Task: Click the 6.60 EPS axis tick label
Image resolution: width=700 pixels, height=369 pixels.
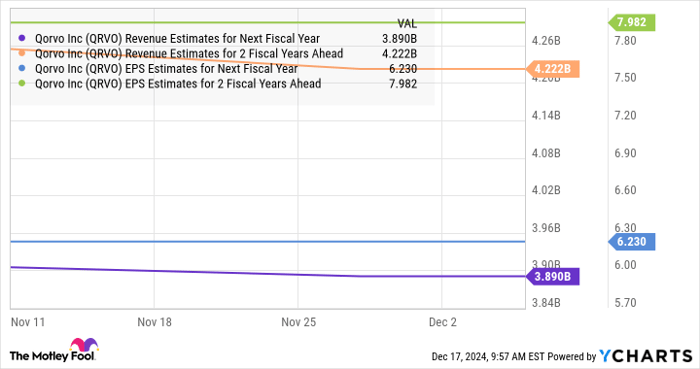Action: coord(625,190)
